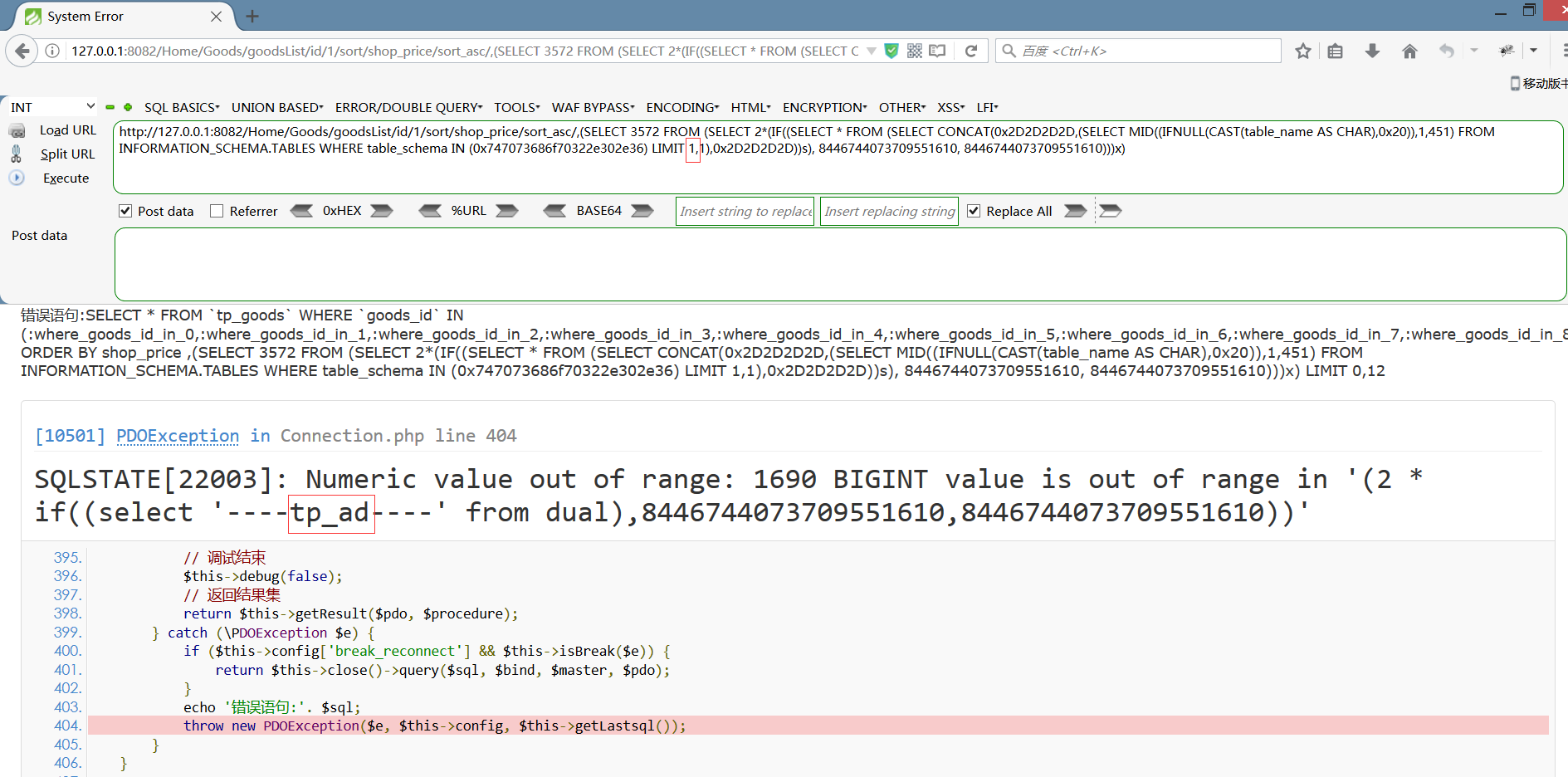This screenshot has height=777, width=1568.
Task: Open dropdown arrow beside the extension icon
Action: [x=1533, y=51]
